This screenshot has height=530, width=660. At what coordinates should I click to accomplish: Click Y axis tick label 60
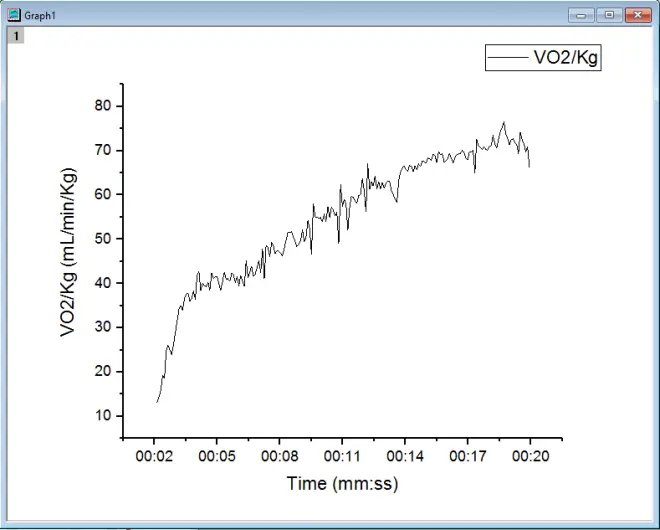click(103, 194)
